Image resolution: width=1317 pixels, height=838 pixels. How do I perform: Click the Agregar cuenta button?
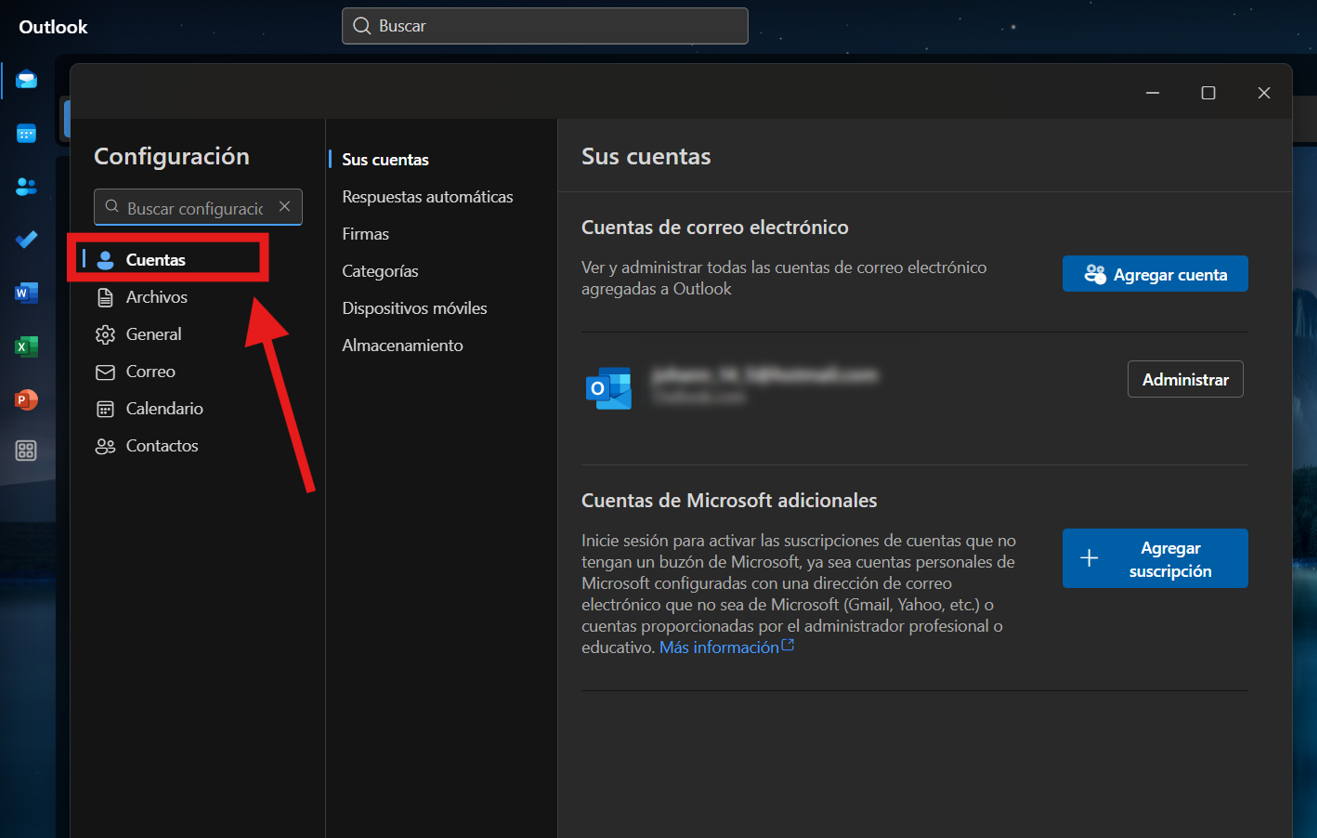[1154, 275]
